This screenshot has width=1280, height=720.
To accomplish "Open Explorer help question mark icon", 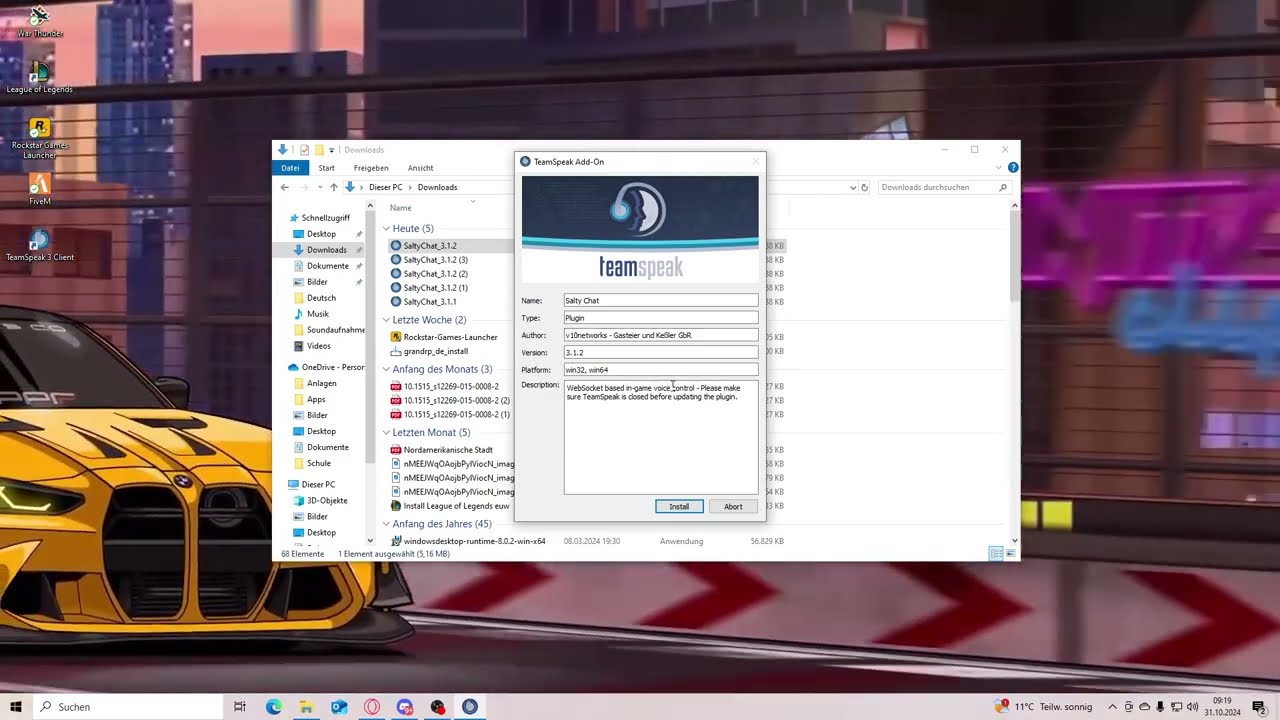I will [x=1012, y=168].
